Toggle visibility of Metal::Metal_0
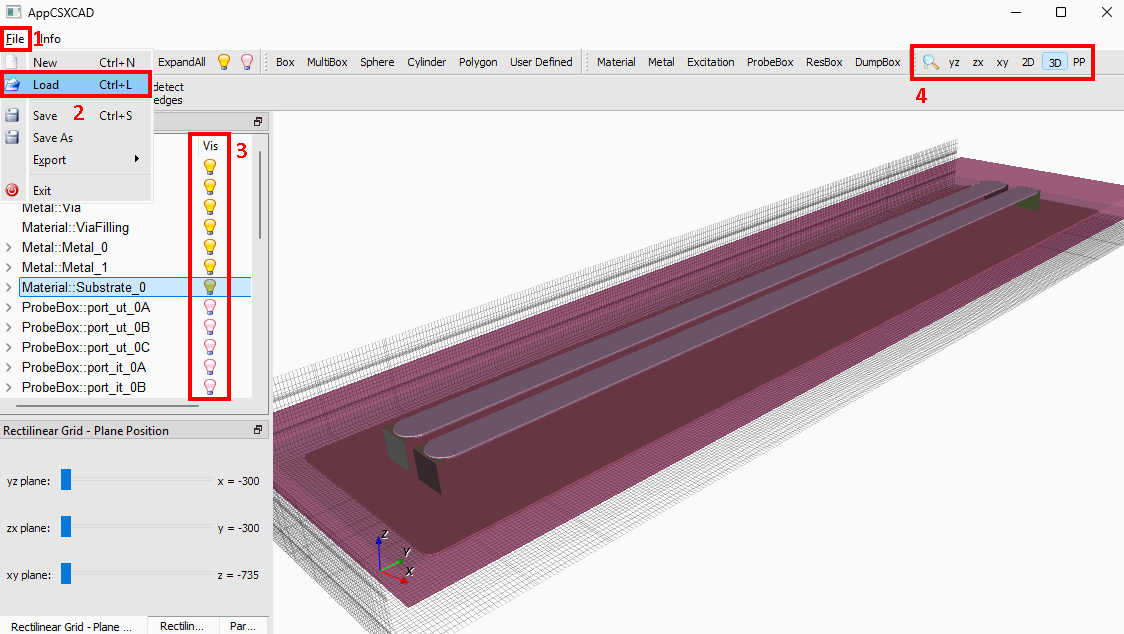 coord(210,247)
